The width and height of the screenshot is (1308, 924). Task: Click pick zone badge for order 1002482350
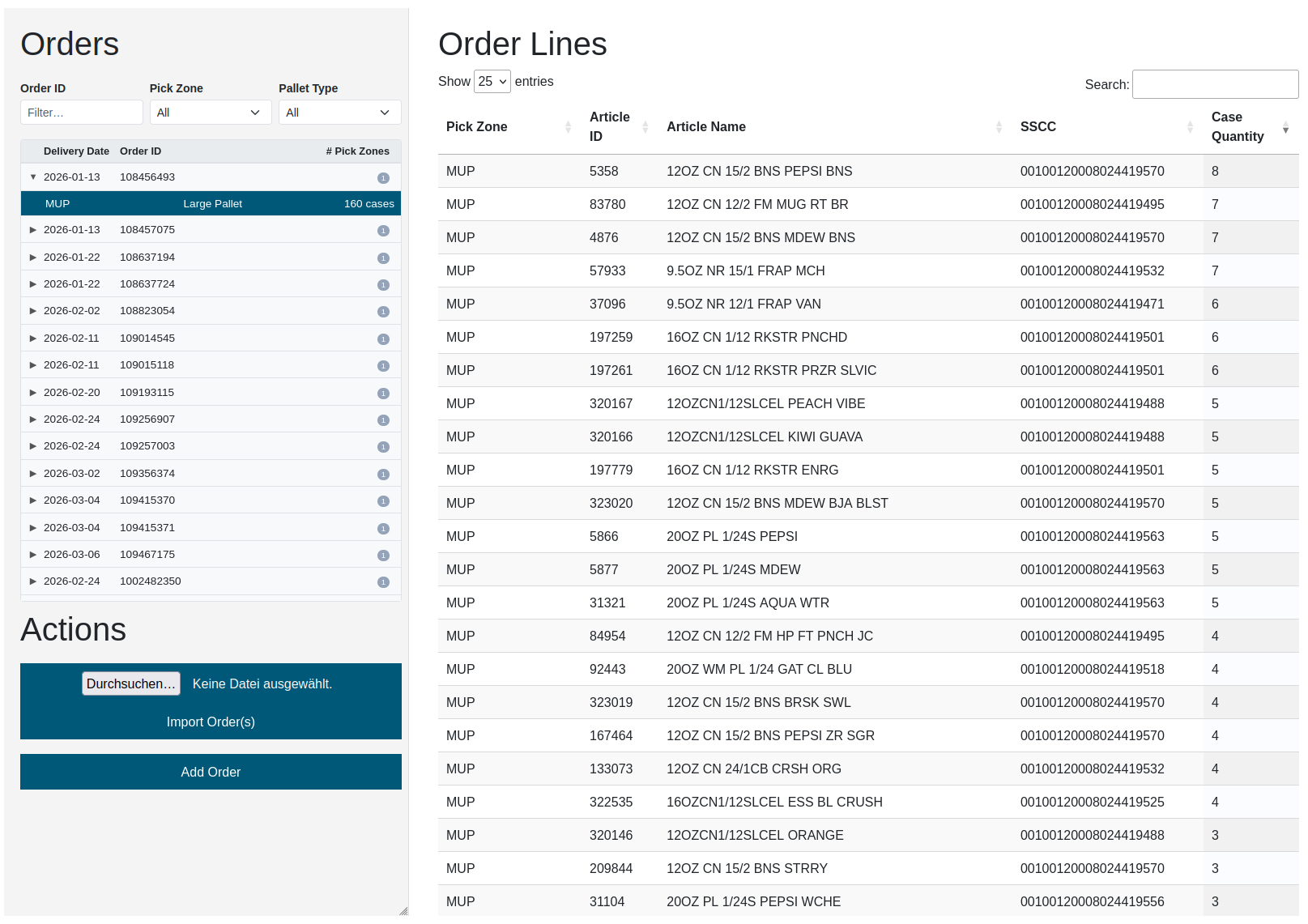point(383,582)
